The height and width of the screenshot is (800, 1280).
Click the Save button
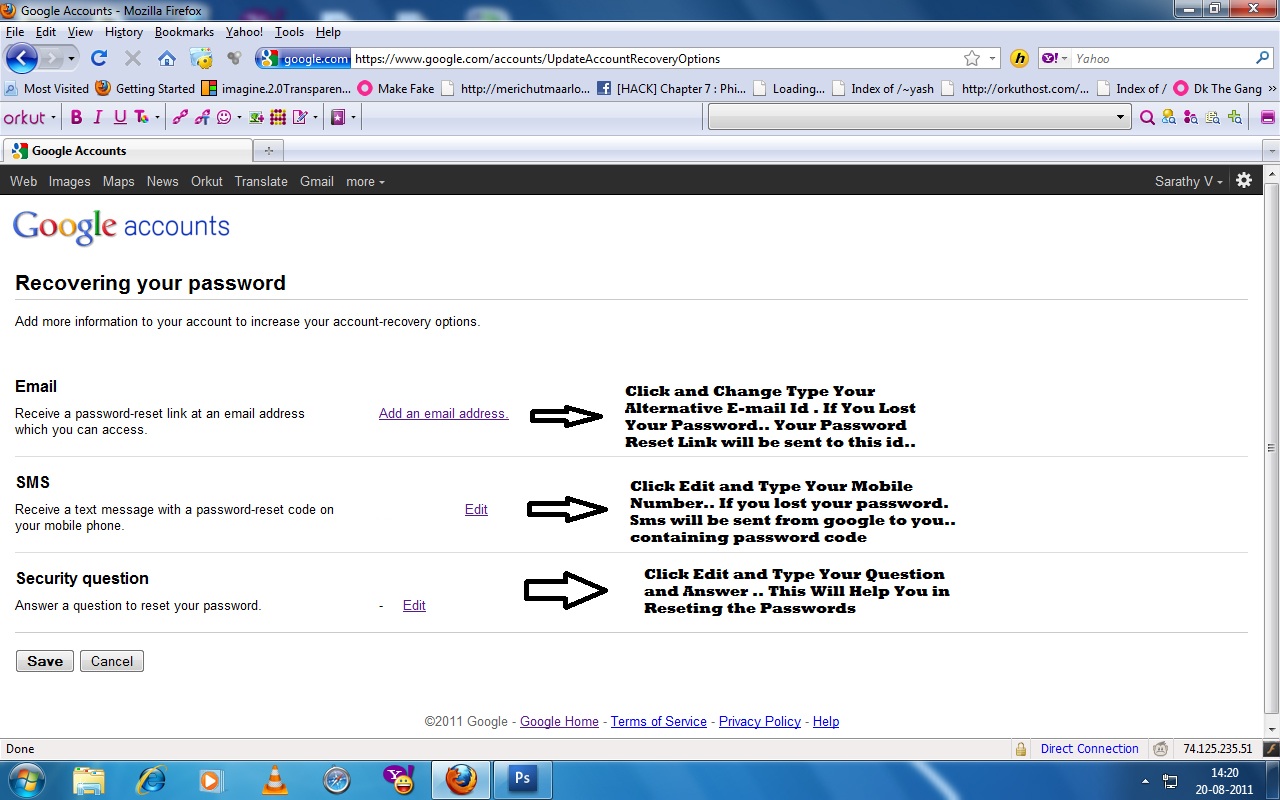pos(45,661)
